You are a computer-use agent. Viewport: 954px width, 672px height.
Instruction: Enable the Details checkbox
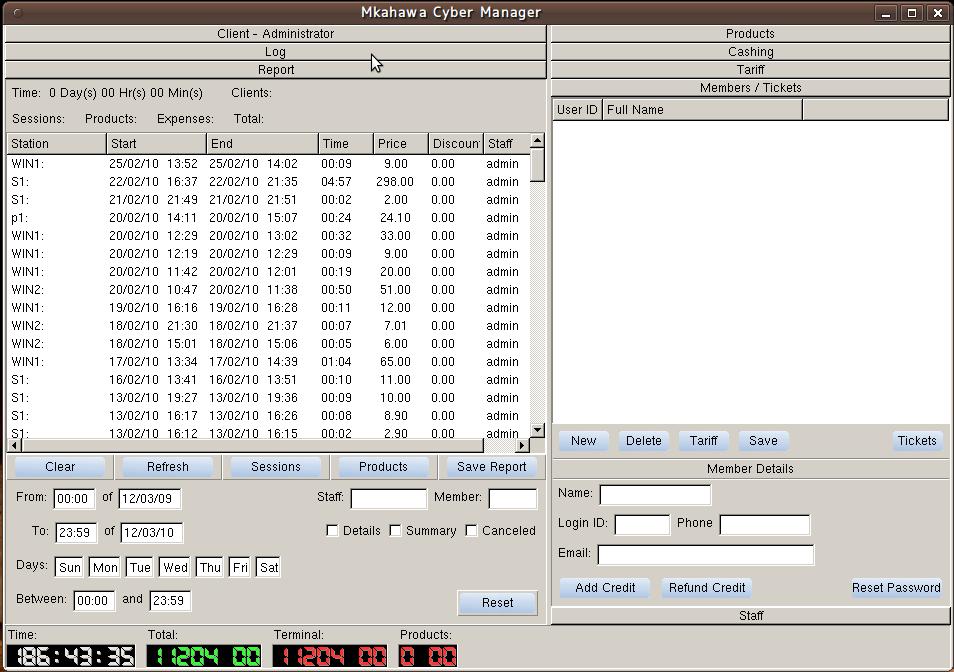(333, 531)
